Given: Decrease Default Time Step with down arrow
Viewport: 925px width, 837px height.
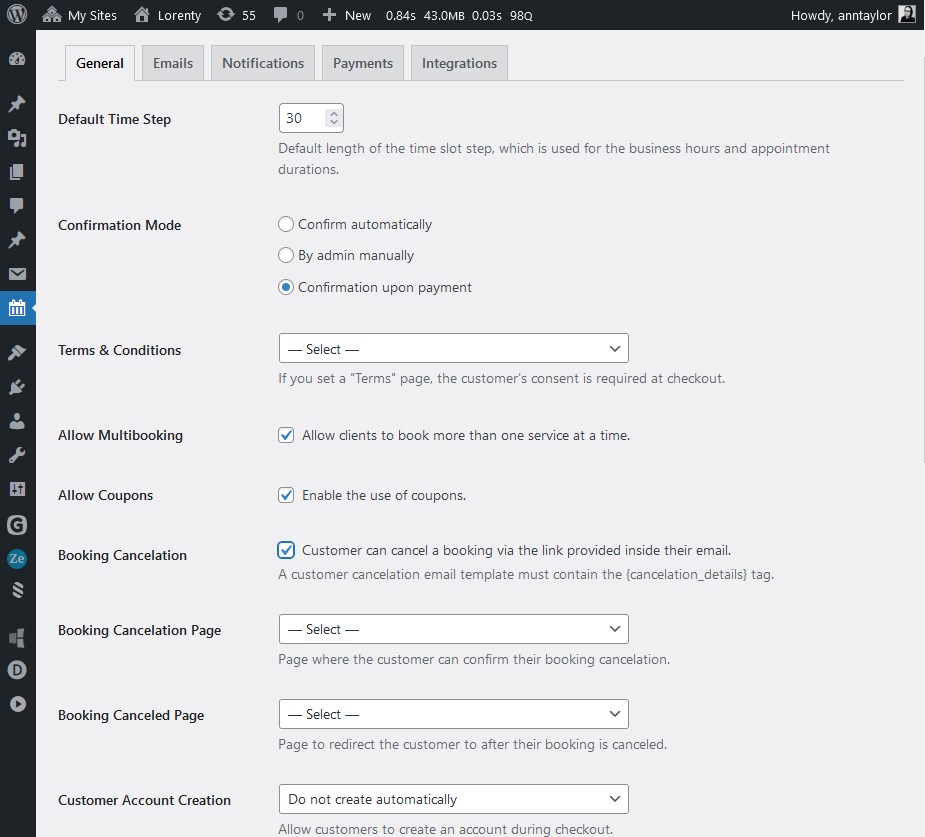Looking at the screenshot, I should pyautogui.click(x=334, y=123).
